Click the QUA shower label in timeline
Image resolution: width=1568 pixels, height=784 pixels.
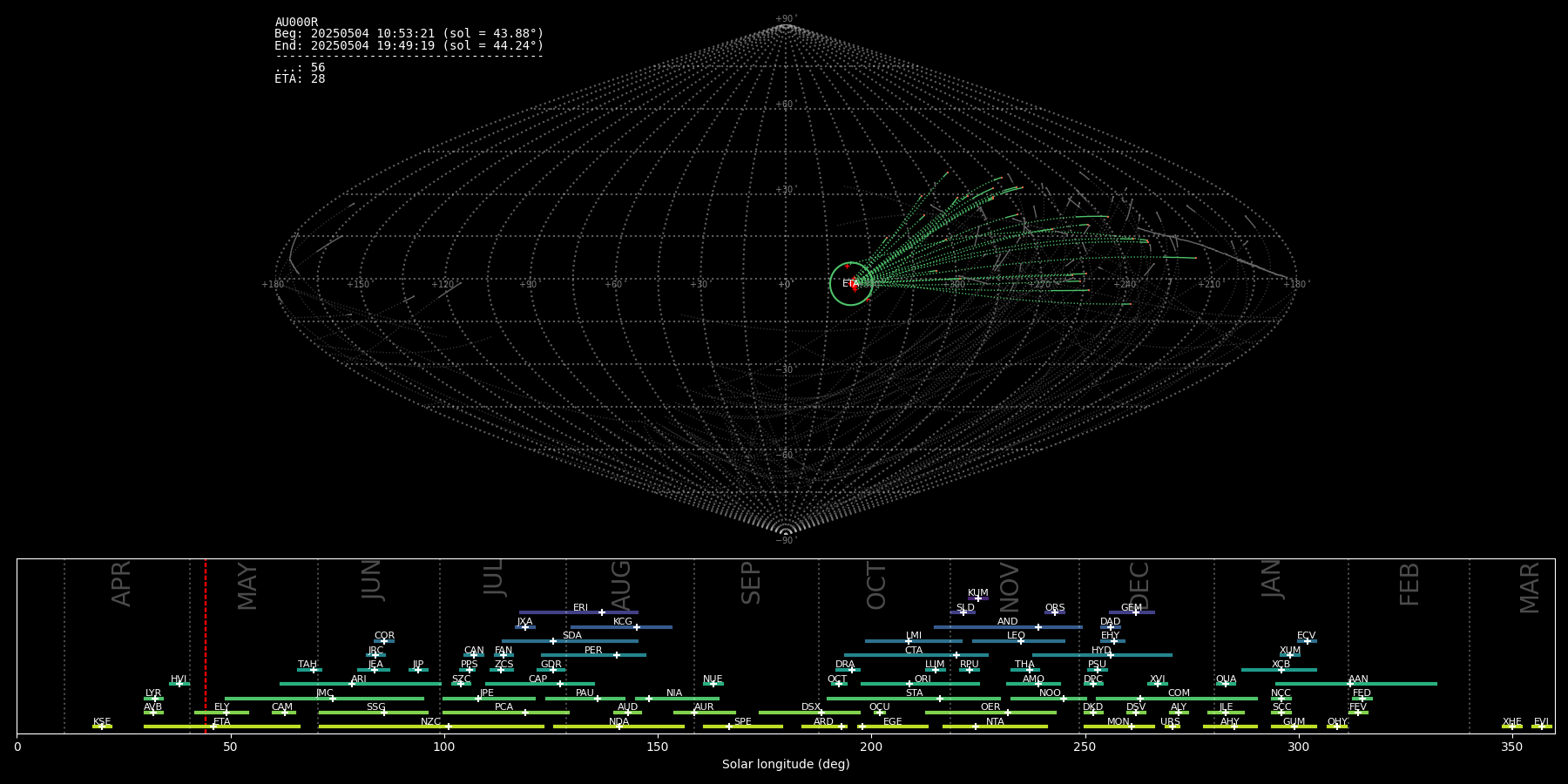1226,679
